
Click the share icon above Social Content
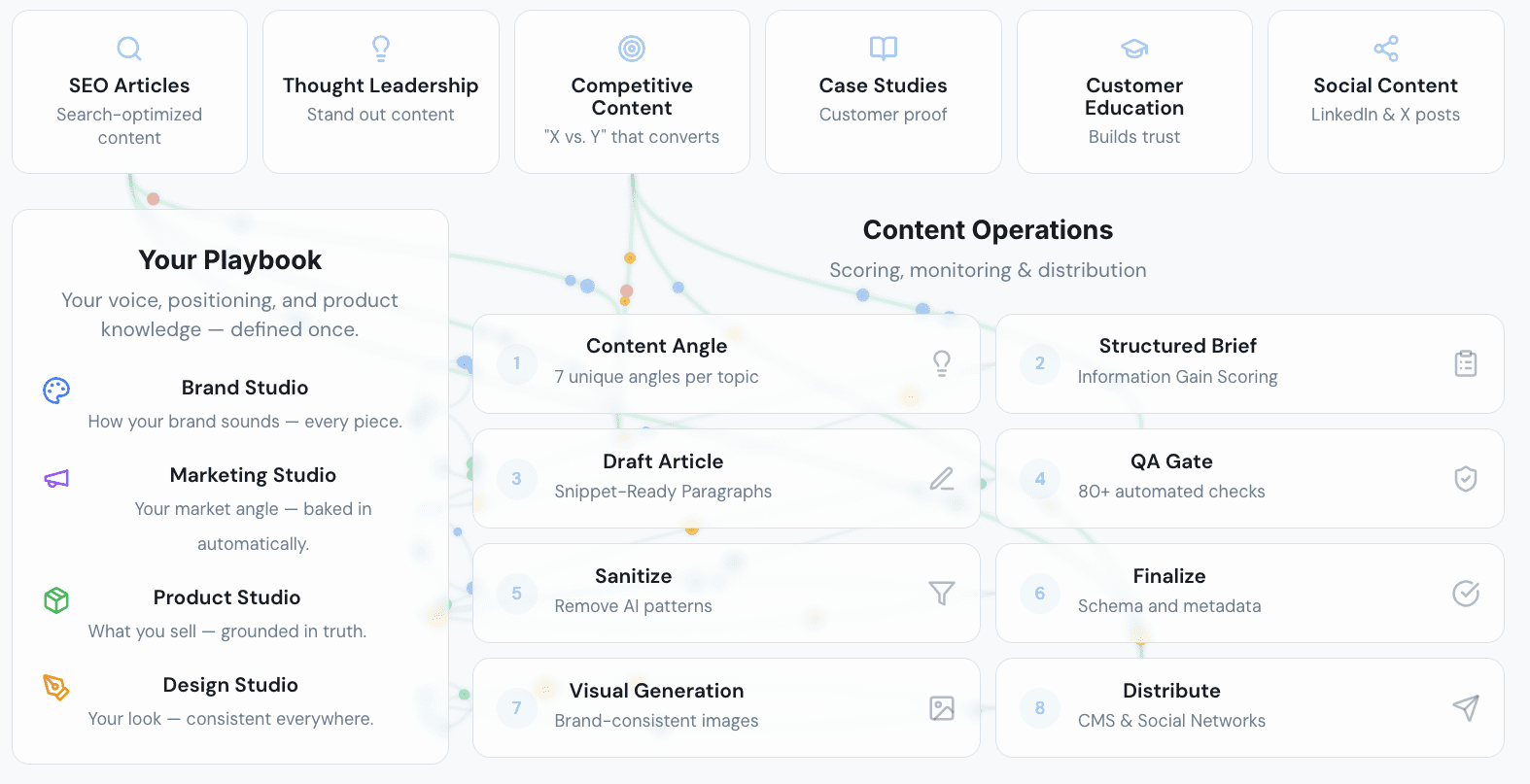click(1386, 49)
